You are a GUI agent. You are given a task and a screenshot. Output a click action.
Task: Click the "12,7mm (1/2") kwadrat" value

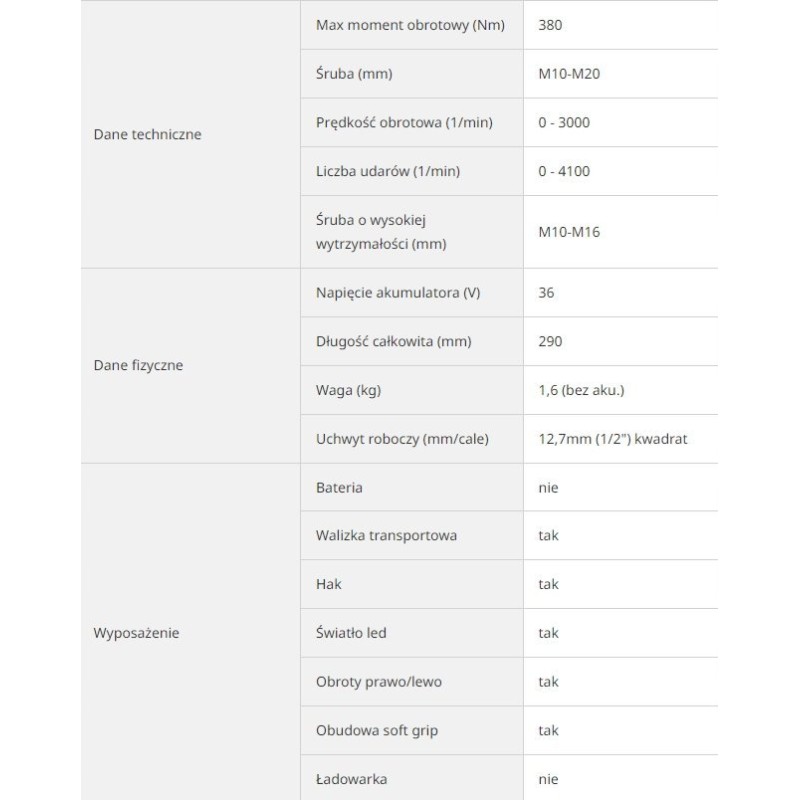612,439
